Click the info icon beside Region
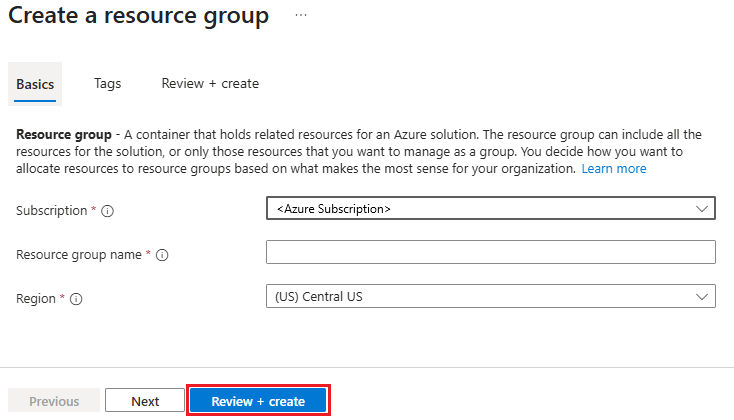 (76, 299)
